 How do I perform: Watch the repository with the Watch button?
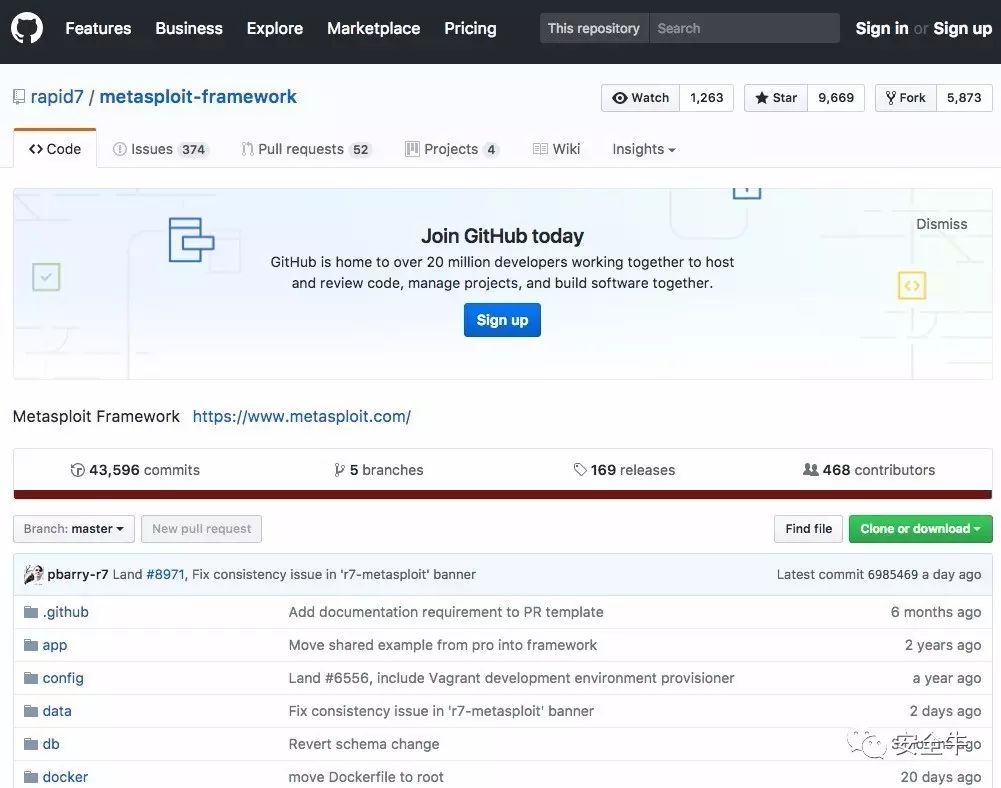tap(640, 98)
